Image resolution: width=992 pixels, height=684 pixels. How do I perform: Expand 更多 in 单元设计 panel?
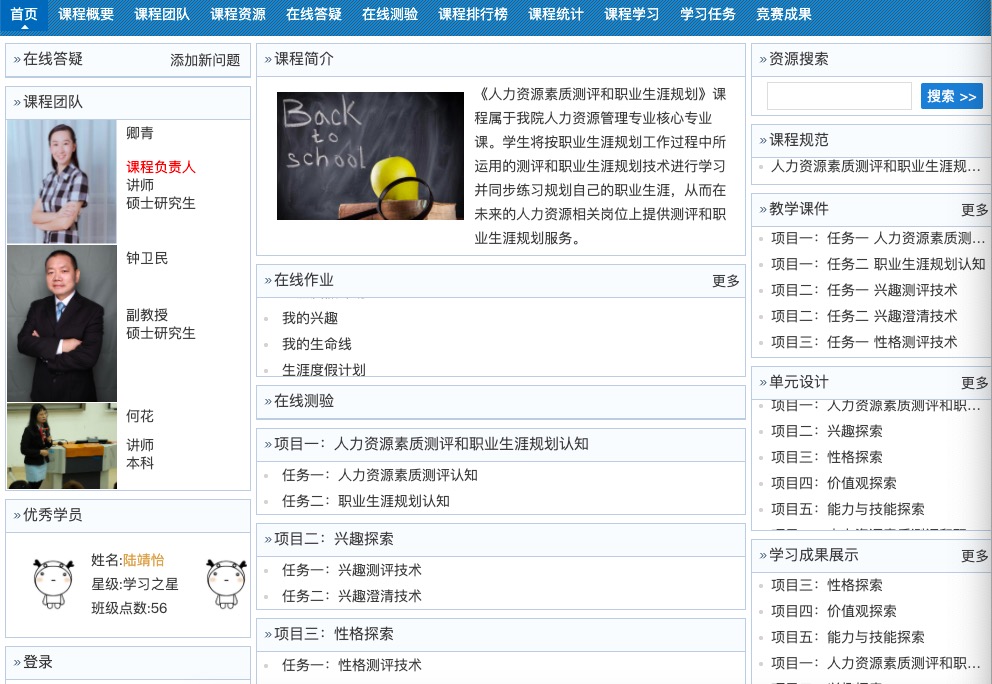[974, 383]
